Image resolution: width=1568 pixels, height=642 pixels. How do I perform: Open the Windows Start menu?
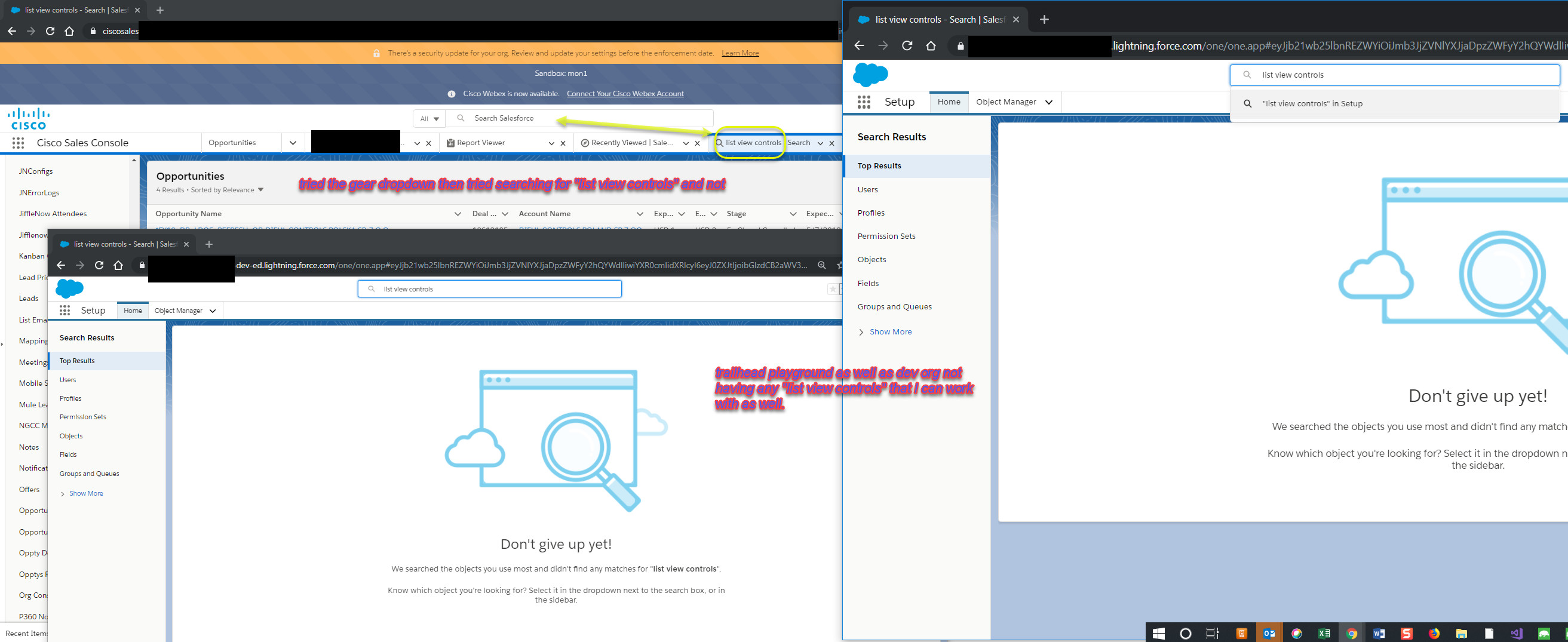tap(1158, 634)
